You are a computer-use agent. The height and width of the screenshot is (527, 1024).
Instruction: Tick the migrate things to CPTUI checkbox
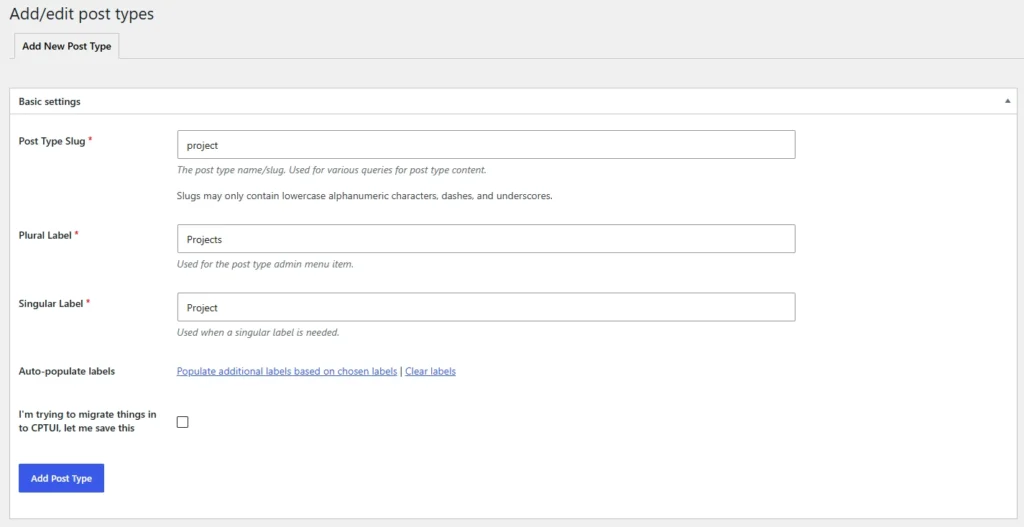pyautogui.click(x=182, y=422)
